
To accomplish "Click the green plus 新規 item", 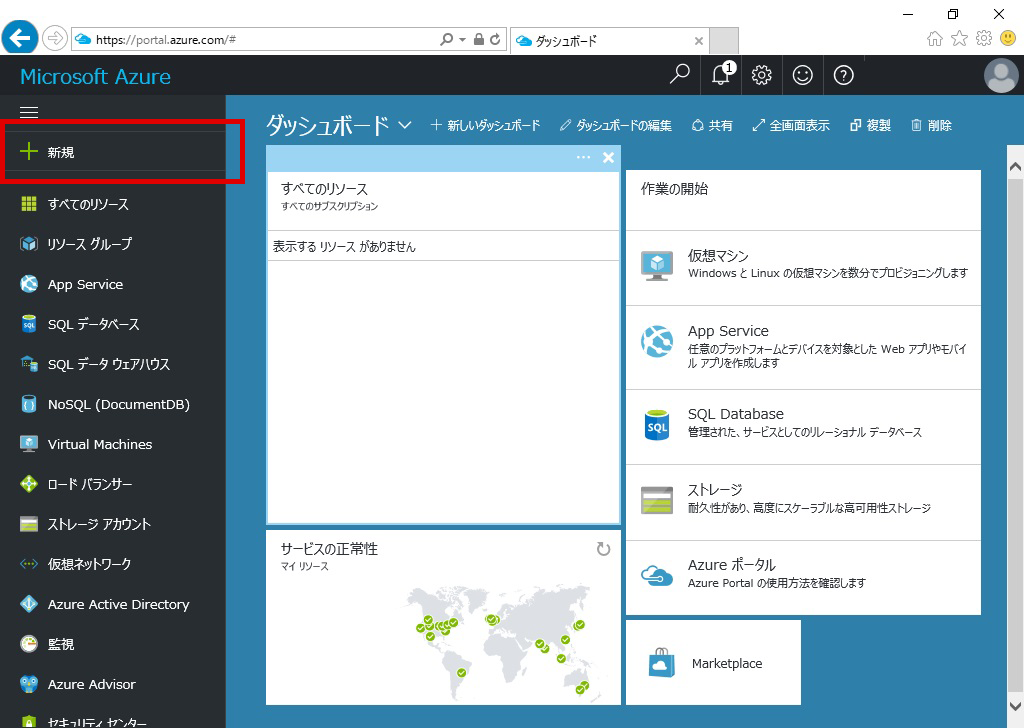I will click(114, 152).
